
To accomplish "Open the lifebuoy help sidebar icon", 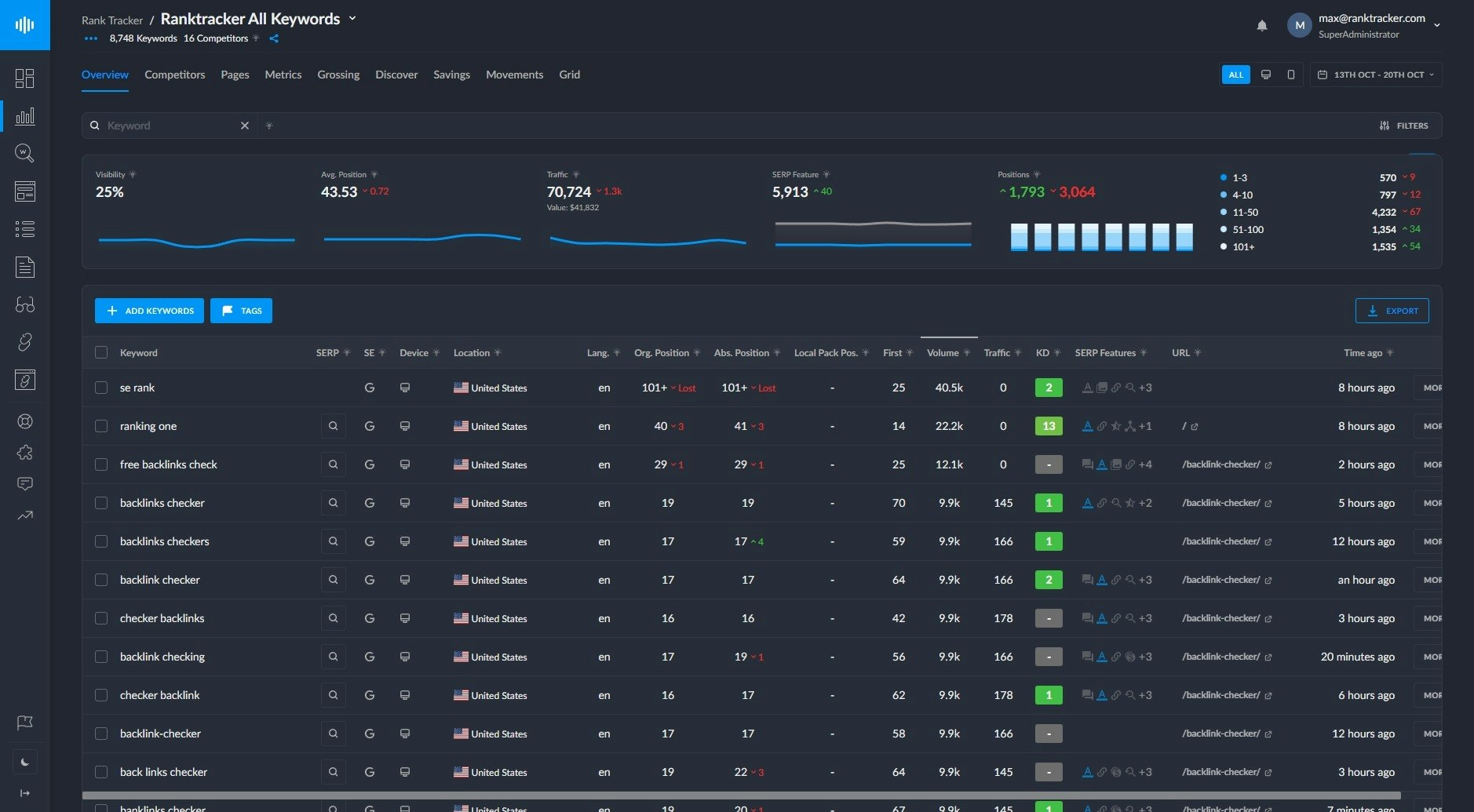I will click(x=25, y=421).
